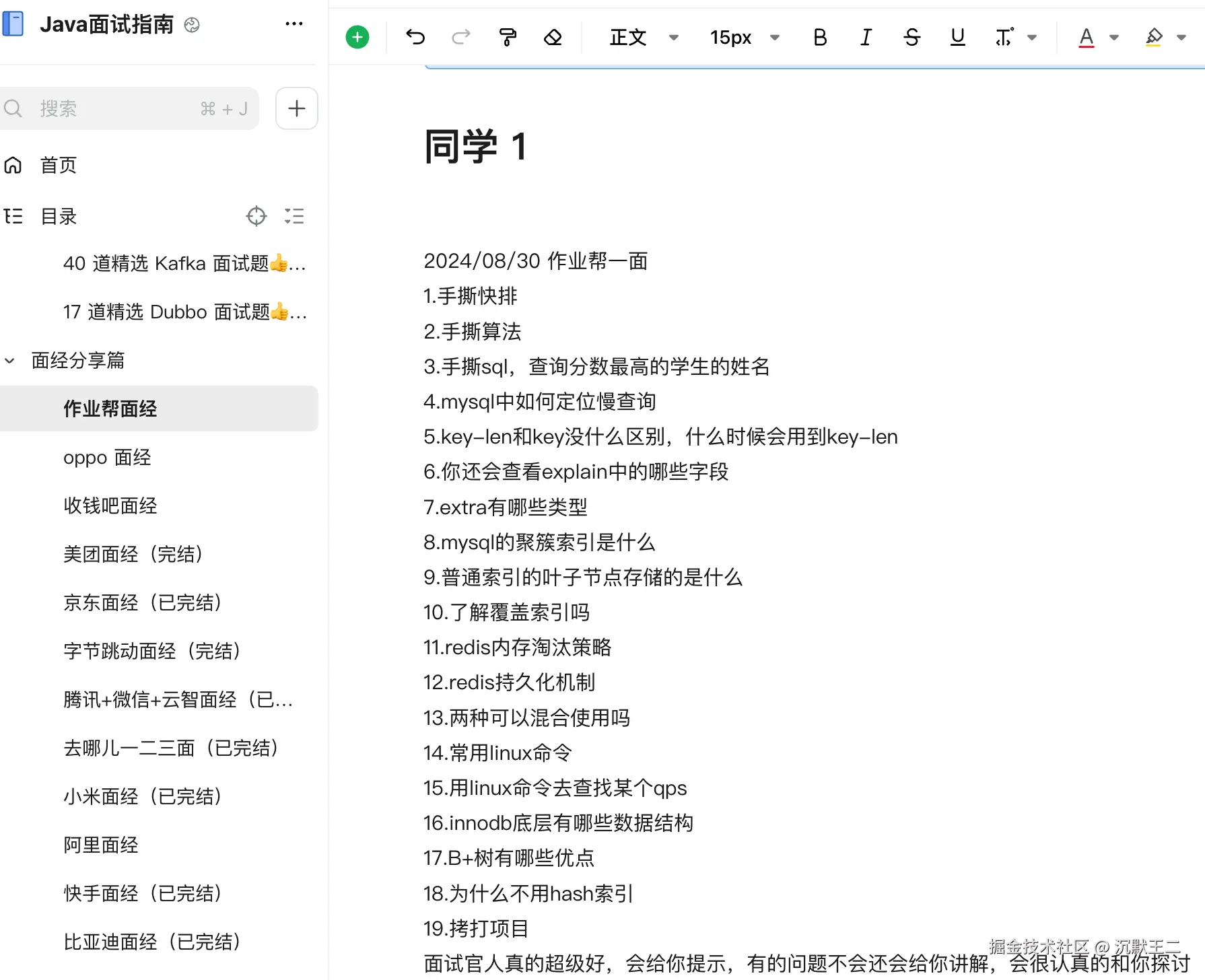
Task: Select 京东面经（已完结）in the sidebar
Action: 142,602
